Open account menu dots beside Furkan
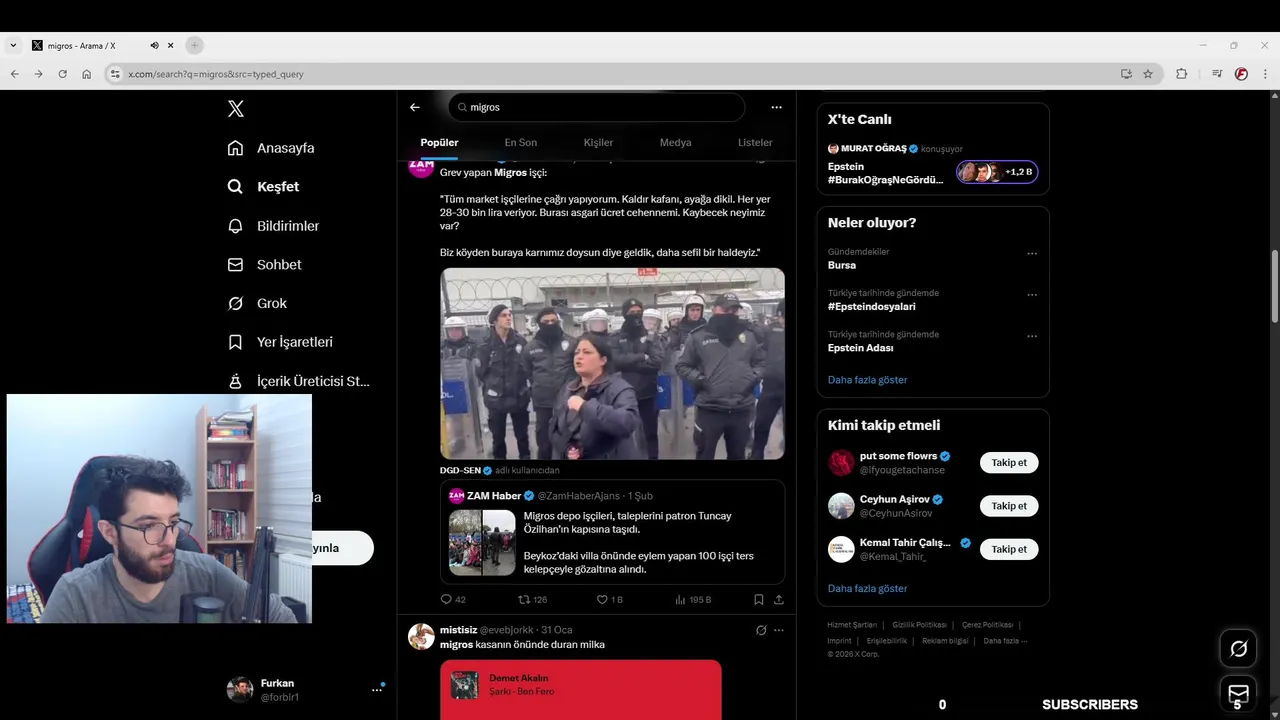This screenshot has height=720, width=1280. [x=377, y=689]
